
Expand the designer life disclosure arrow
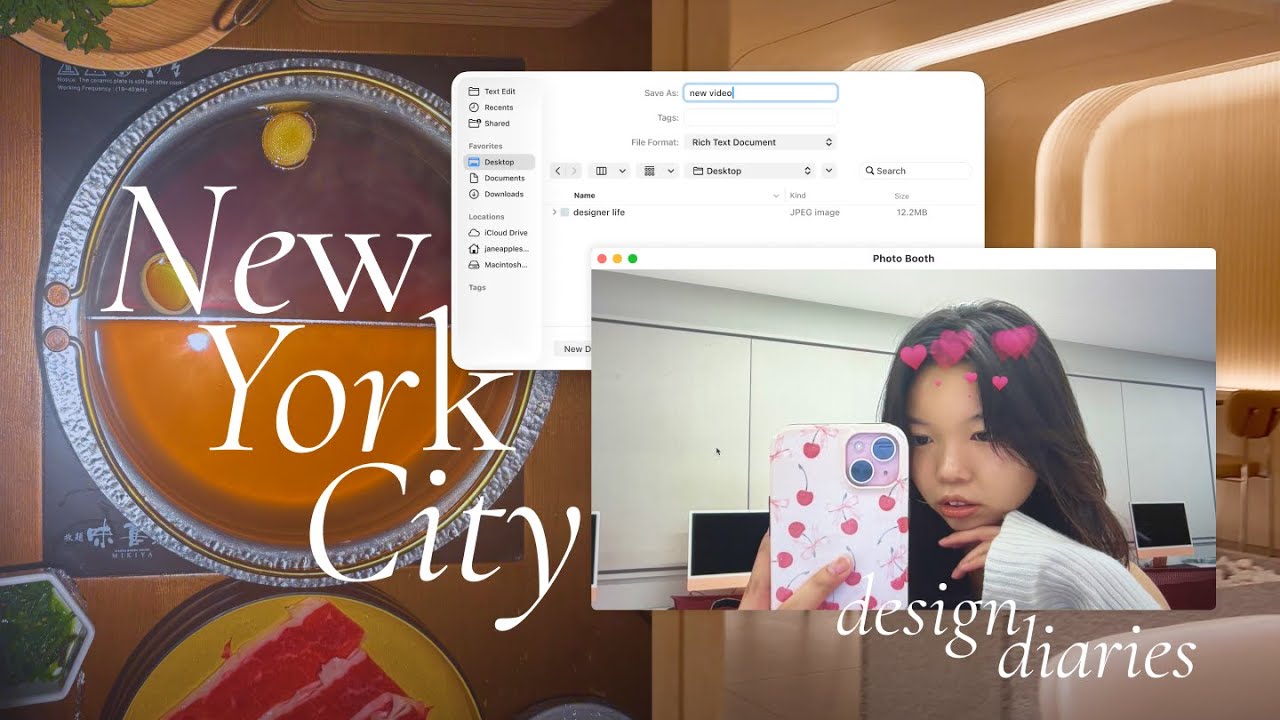(554, 213)
